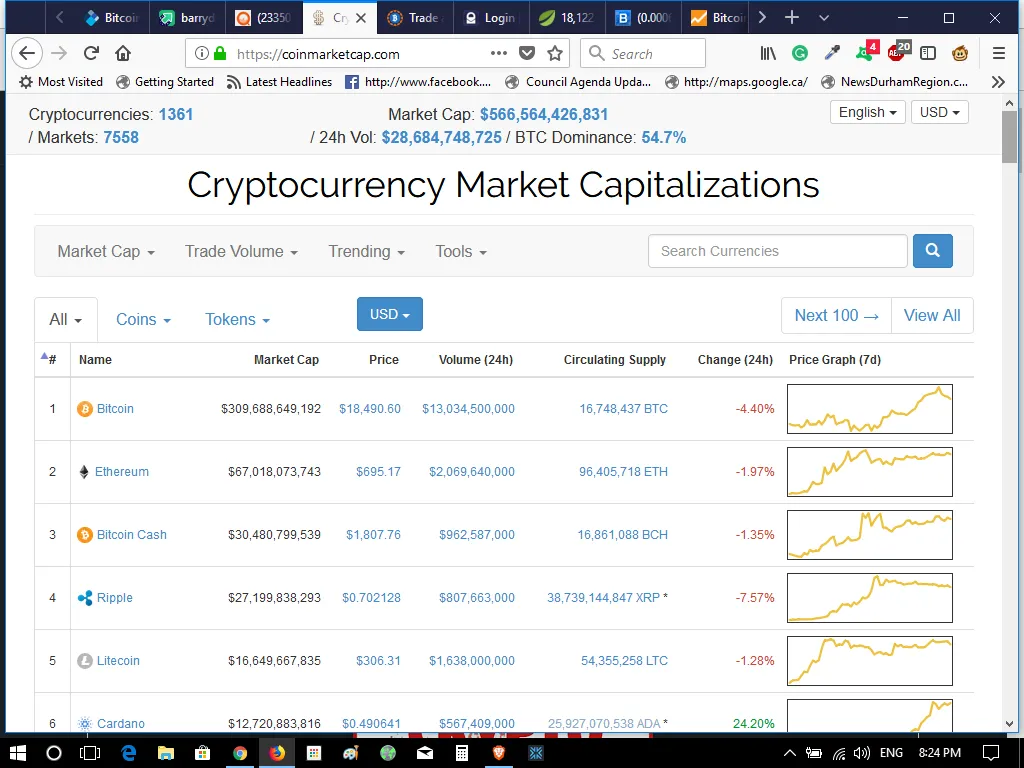
Task: Open Bitcoin's 7d price graph thumbnail
Action: (x=870, y=409)
